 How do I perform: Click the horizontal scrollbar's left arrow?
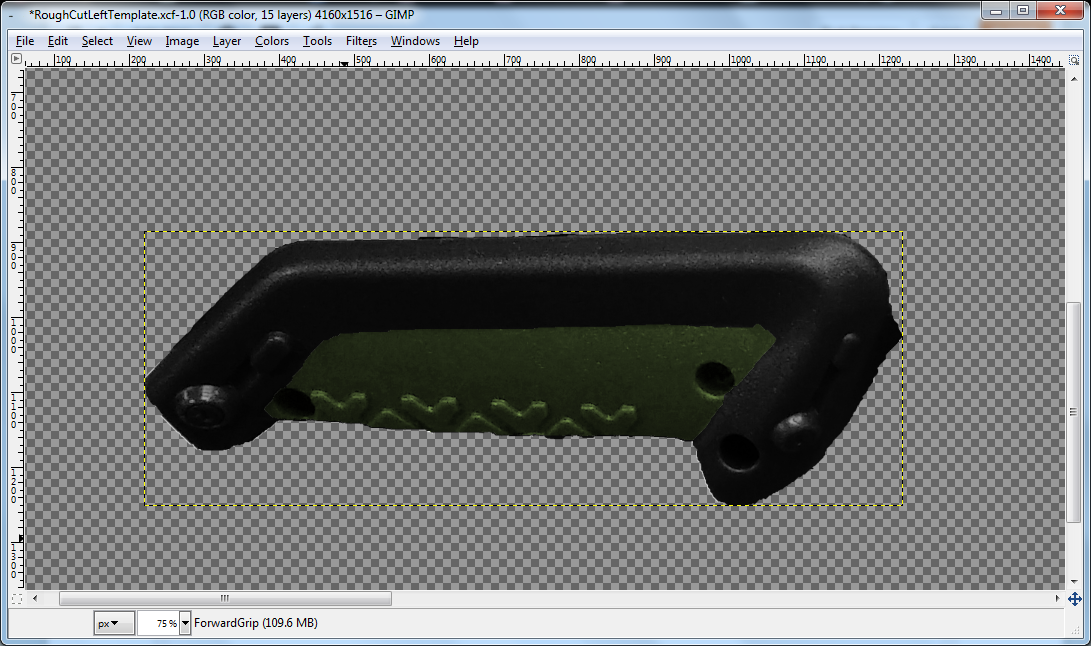click(33, 598)
